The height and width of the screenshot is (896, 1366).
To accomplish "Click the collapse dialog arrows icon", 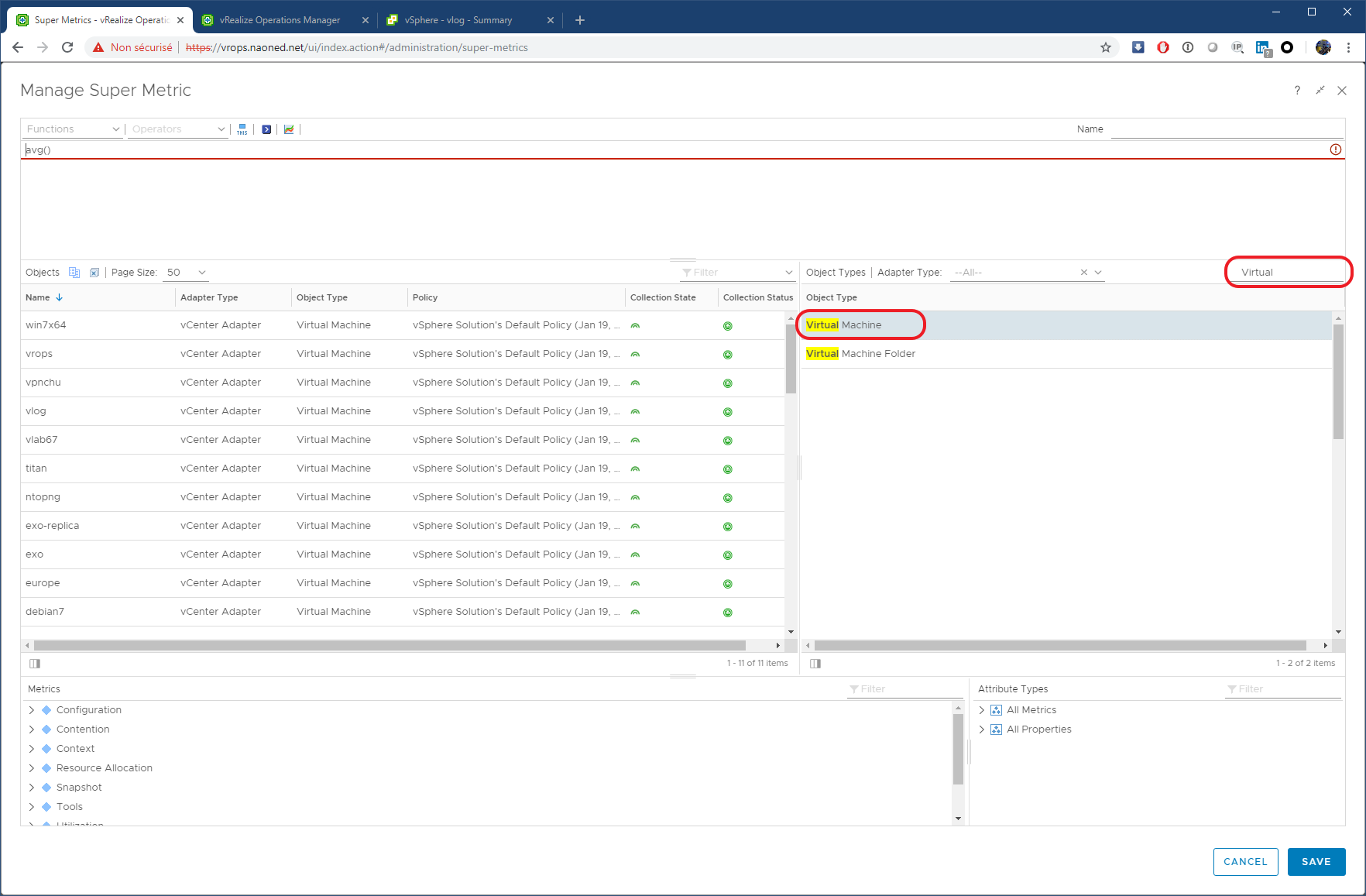I will click(1320, 91).
